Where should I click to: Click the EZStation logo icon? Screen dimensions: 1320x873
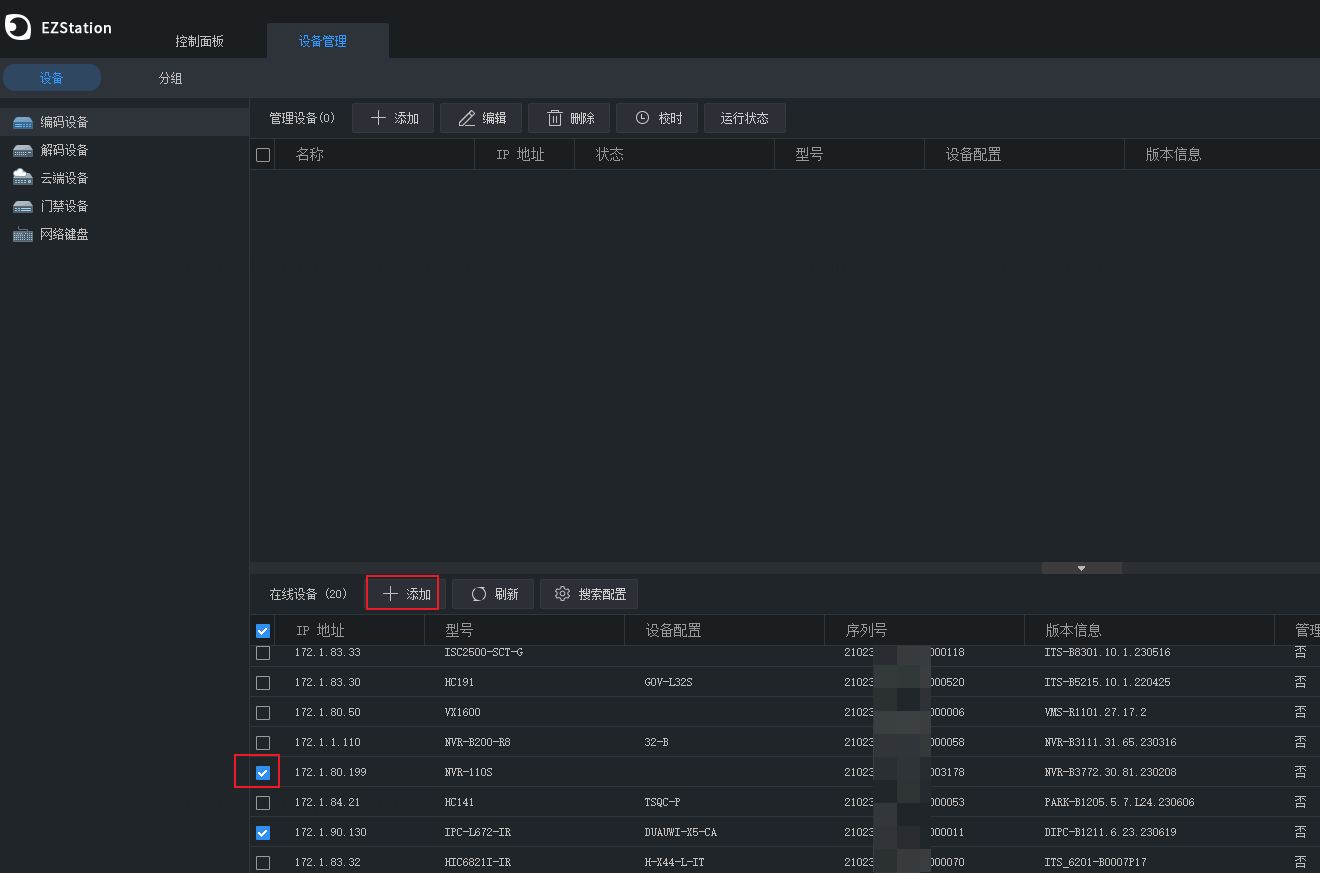point(17,27)
